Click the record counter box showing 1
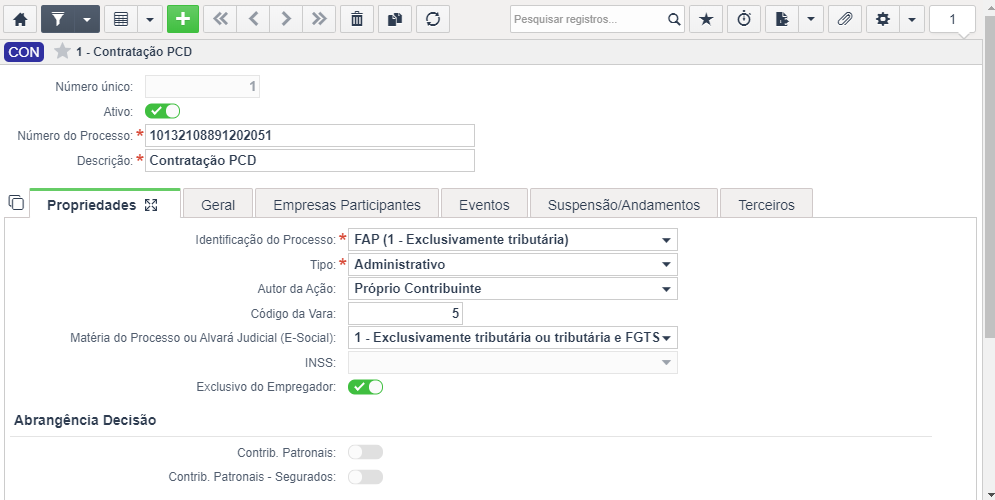Image resolution: width=995 pixels, height=500 pixels. click(x=952, y=19)
